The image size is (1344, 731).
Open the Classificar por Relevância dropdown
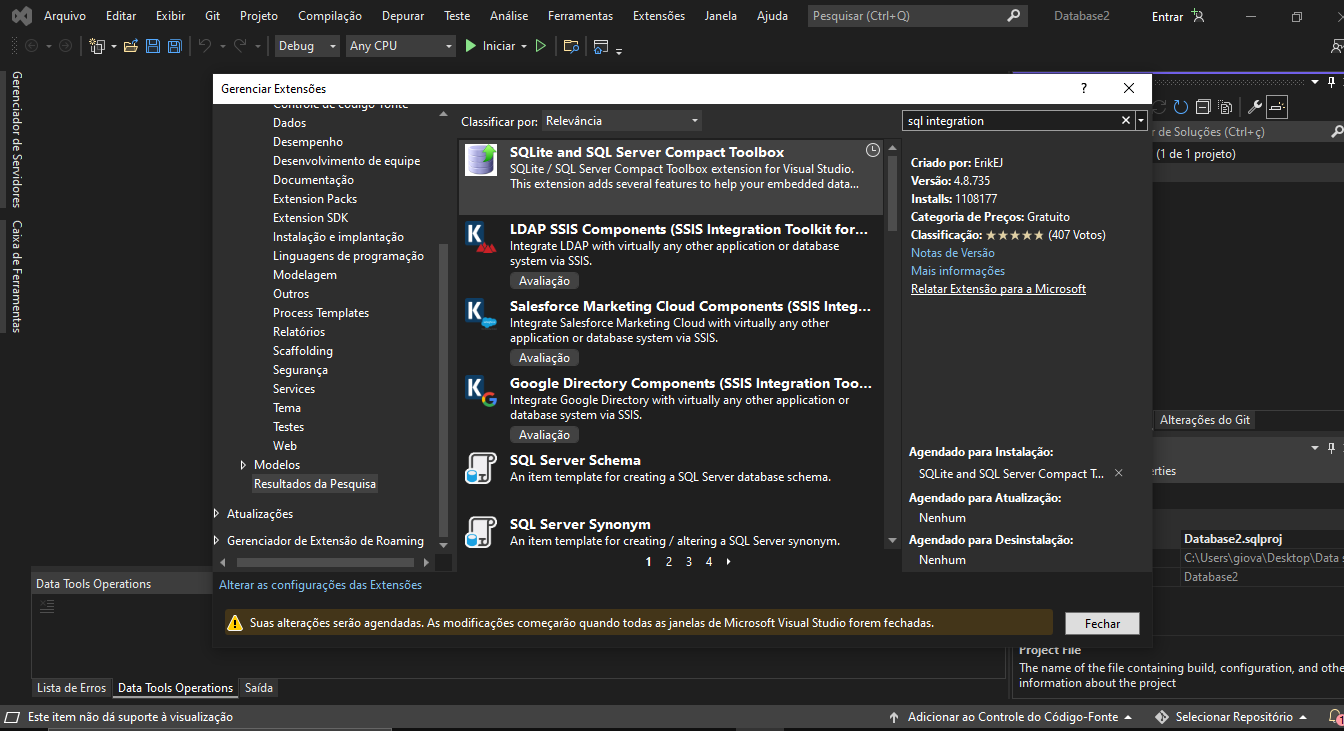click(621, 121)
